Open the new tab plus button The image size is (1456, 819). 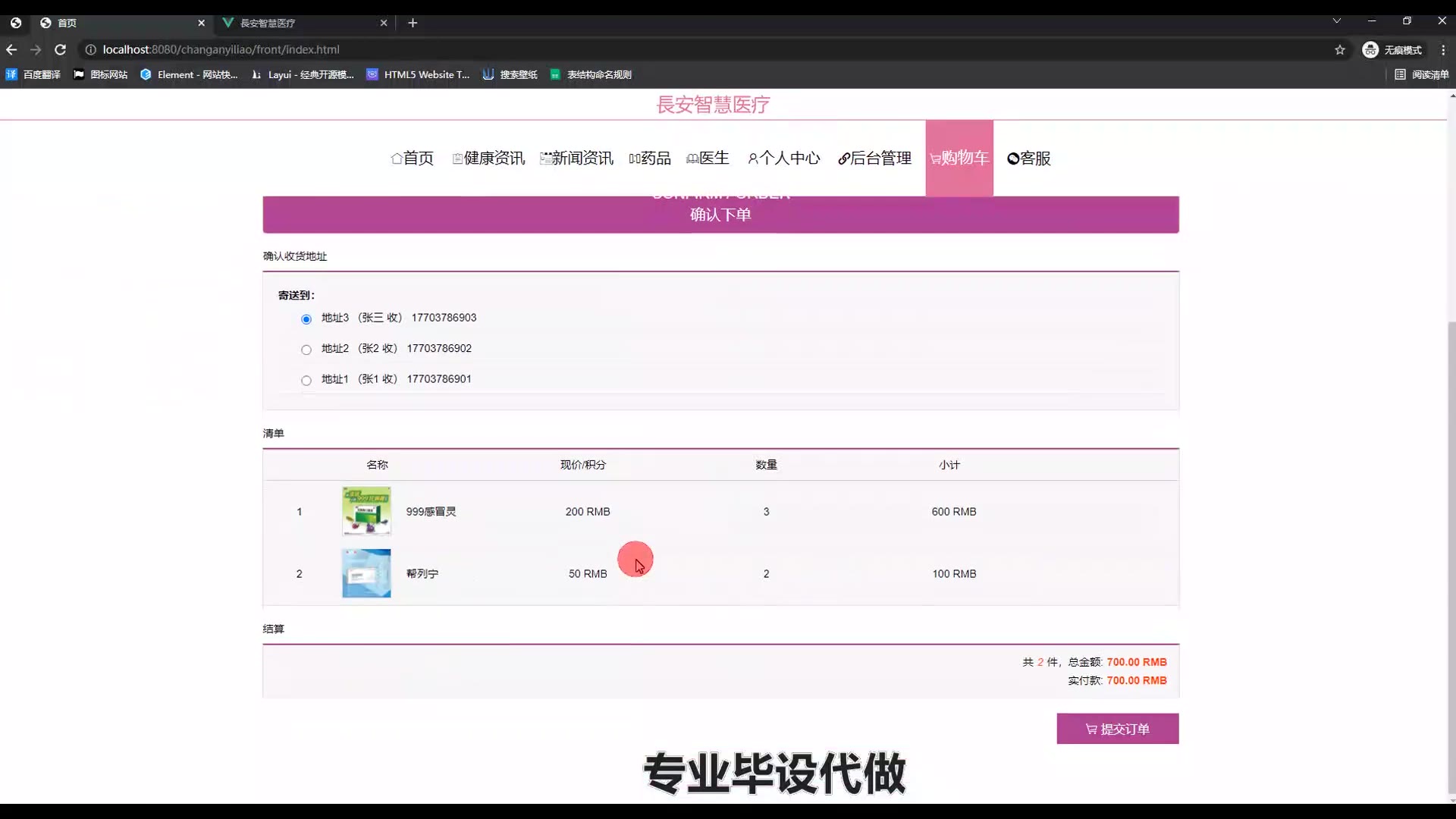[413, 23]
